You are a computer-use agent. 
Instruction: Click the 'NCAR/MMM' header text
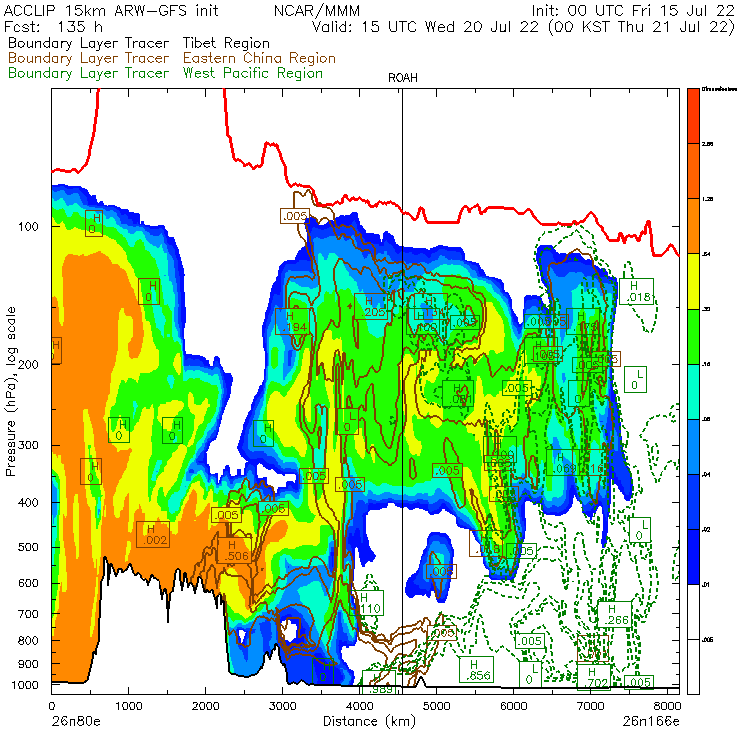tap(317, 10)
